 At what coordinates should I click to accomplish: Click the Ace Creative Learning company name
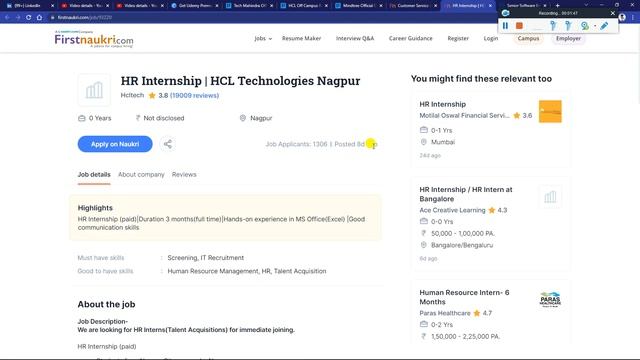coord(452,210)
